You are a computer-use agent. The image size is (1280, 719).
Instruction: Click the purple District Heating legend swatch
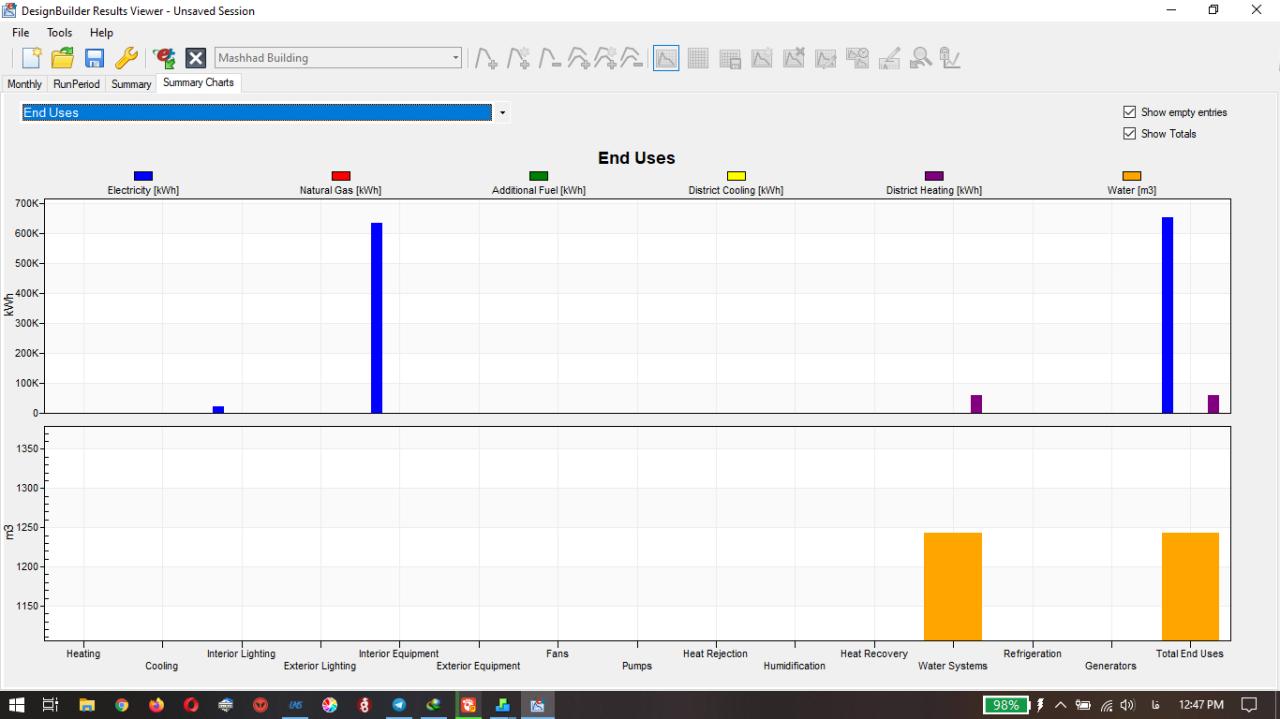934,176
